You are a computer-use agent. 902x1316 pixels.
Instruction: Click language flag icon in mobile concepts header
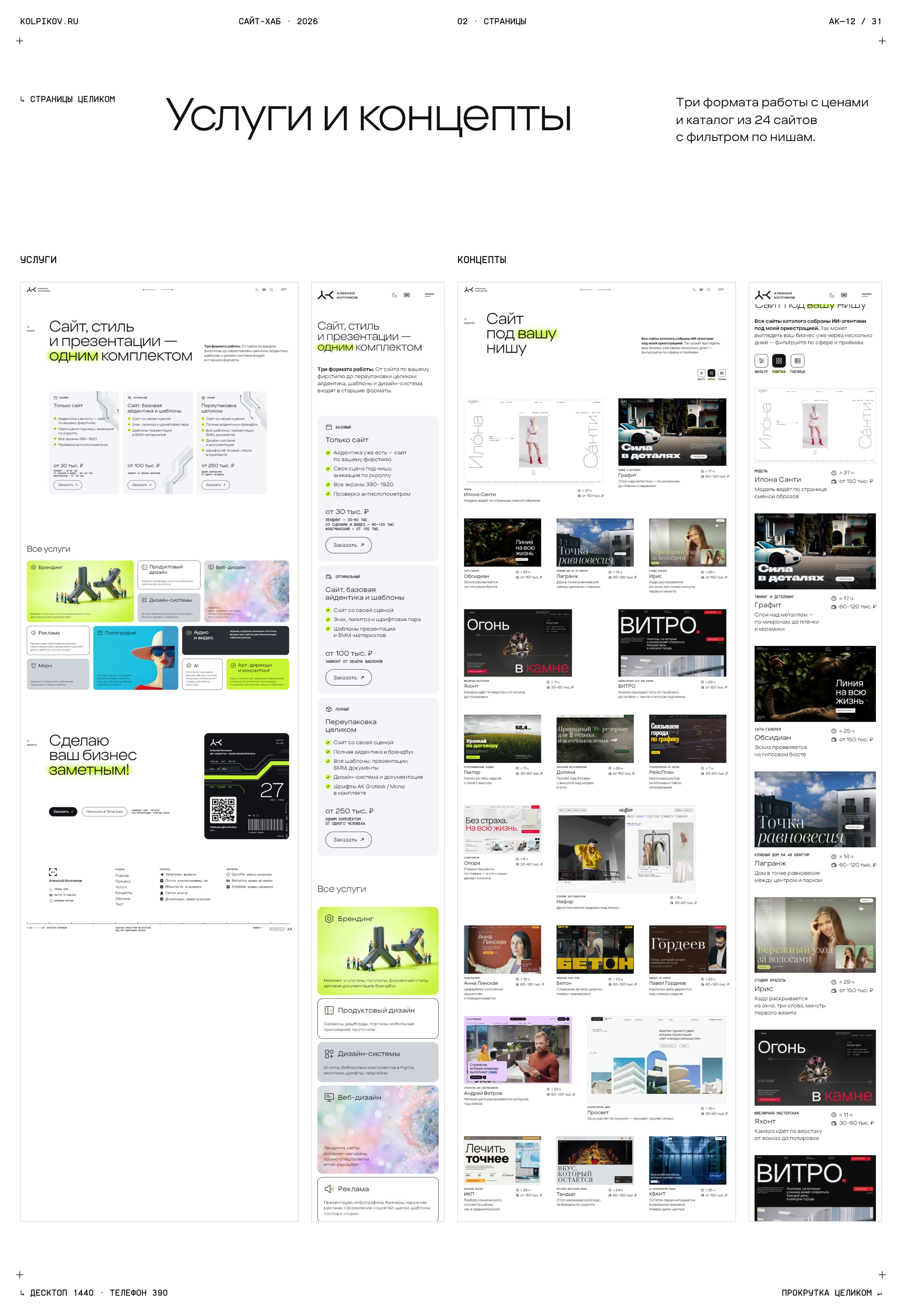tap(844, 295)
